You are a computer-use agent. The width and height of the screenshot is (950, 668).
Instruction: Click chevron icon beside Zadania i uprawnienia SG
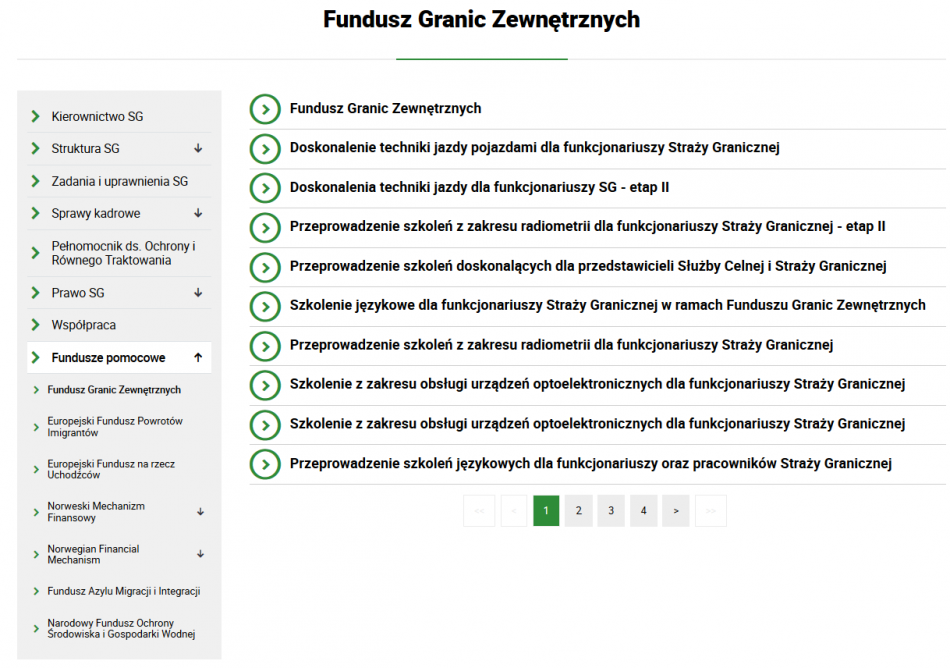pos(37,182)
